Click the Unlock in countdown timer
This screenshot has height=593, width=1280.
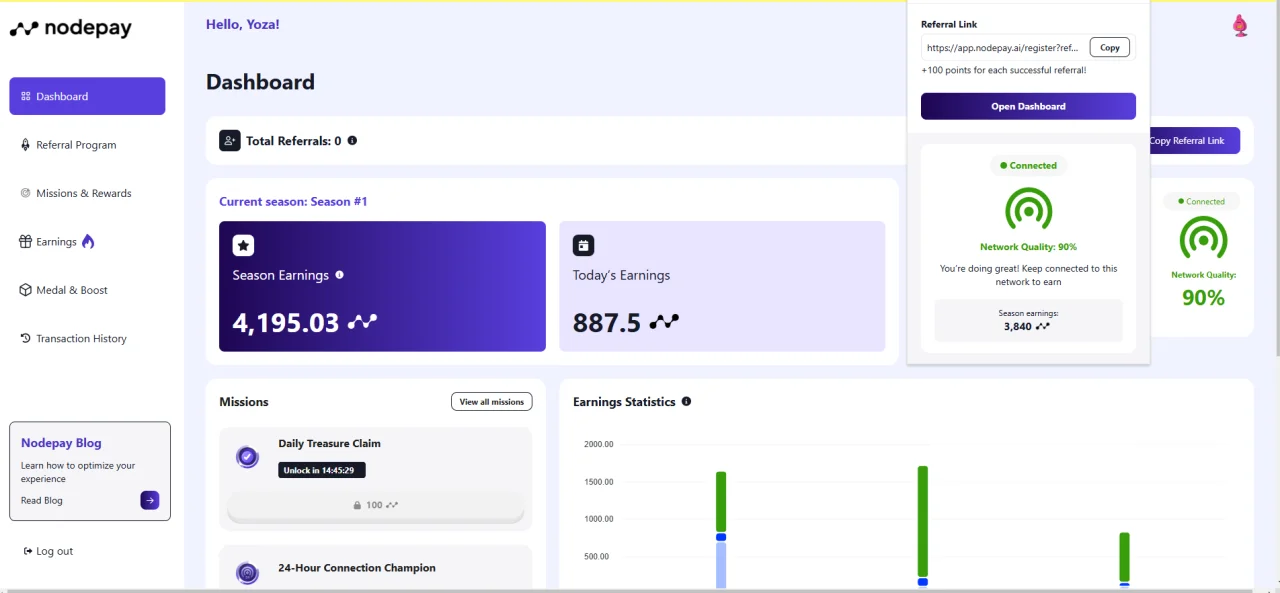(322, 470)
